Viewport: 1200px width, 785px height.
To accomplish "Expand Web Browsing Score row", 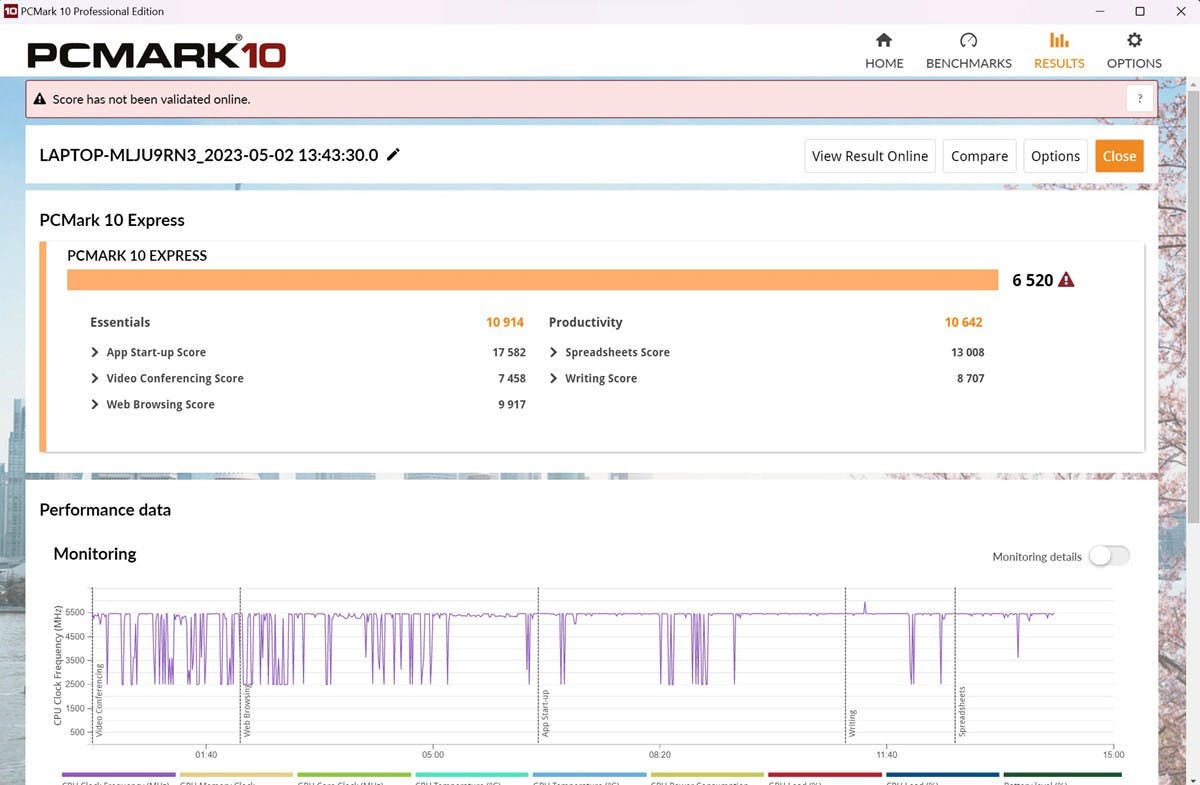I will pos(95,404).
